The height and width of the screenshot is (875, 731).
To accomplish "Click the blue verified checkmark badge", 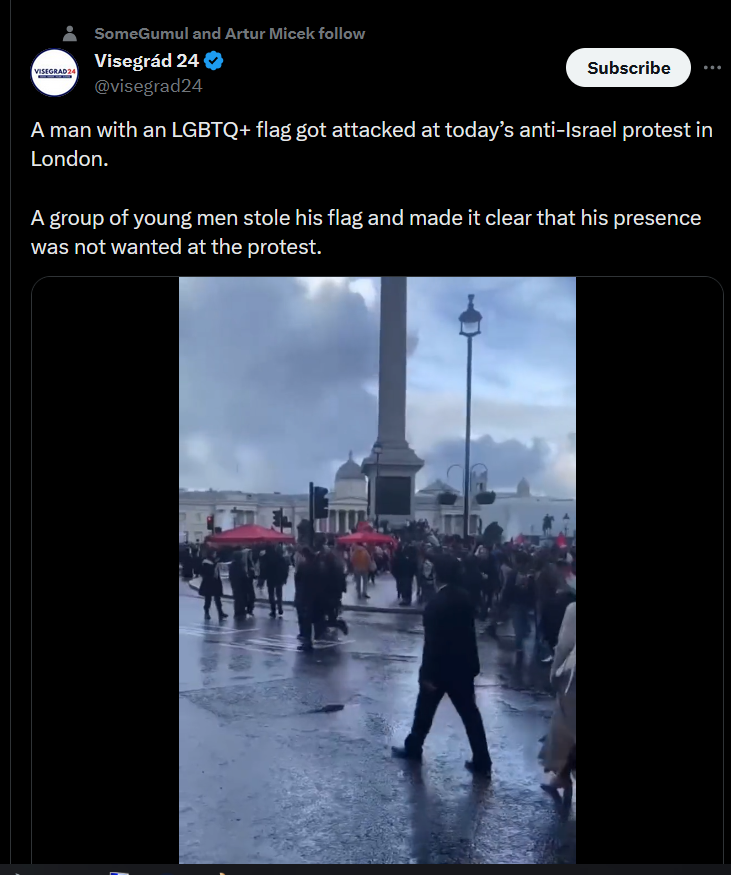I will tap(214, 60).
